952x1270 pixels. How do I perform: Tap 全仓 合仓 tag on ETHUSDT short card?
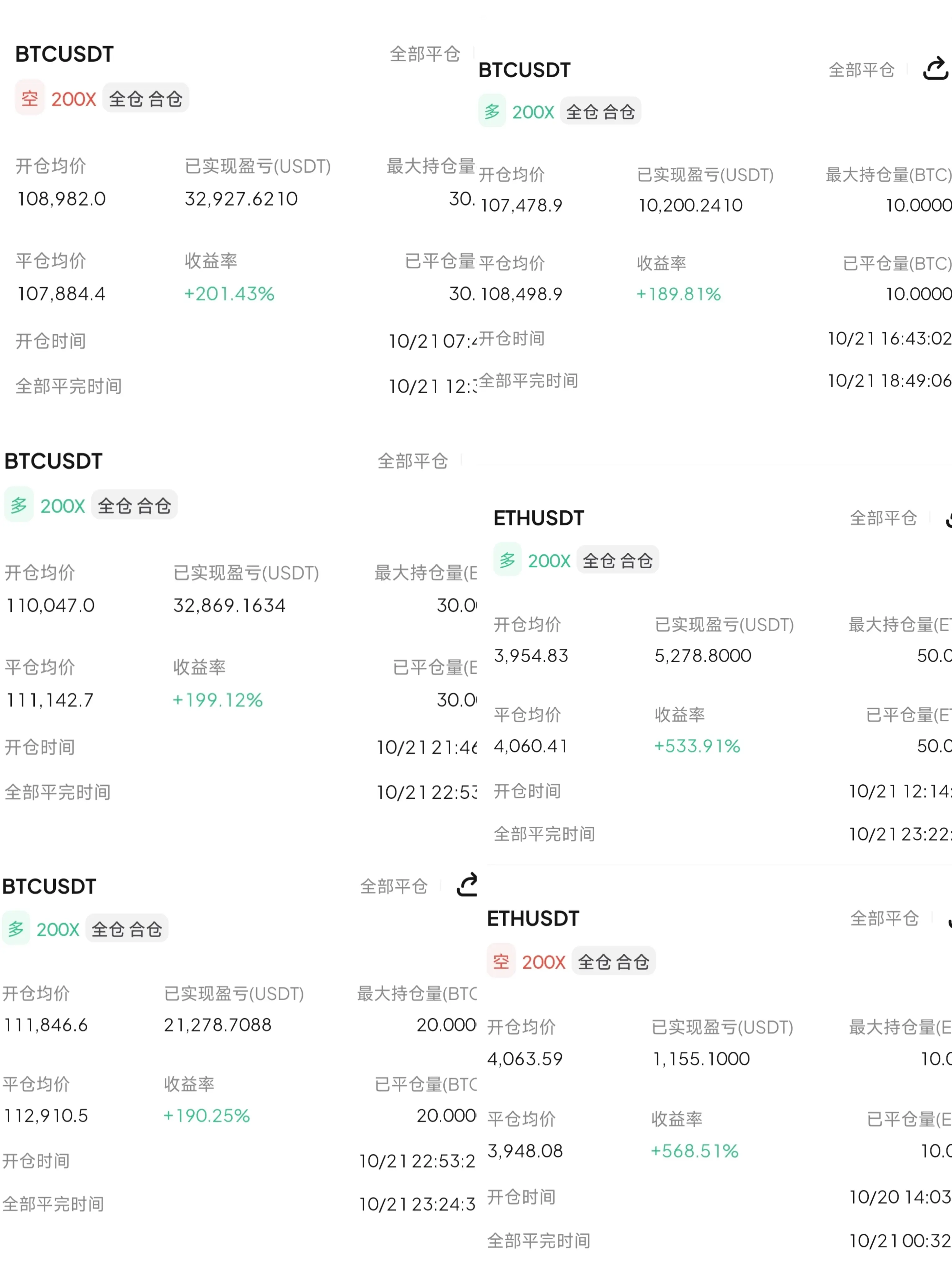point(613,961)
